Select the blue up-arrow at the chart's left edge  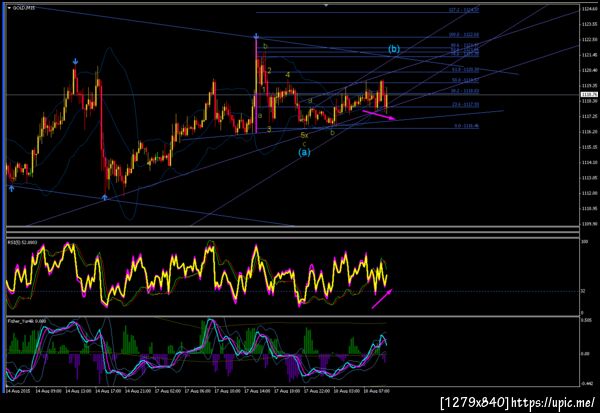tap(11, 188)
